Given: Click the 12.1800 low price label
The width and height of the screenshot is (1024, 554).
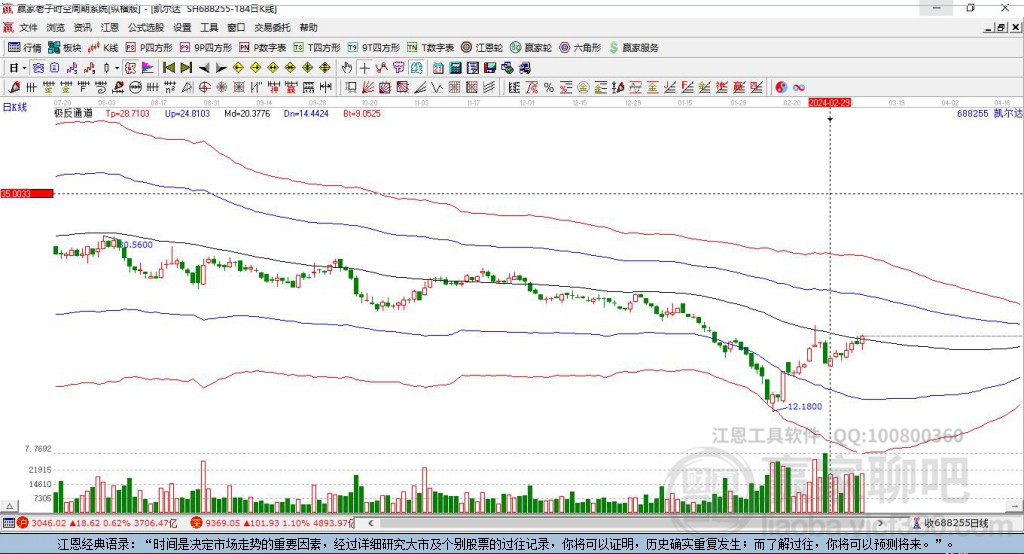Looking at the screenshot, I should click(805, 406).
